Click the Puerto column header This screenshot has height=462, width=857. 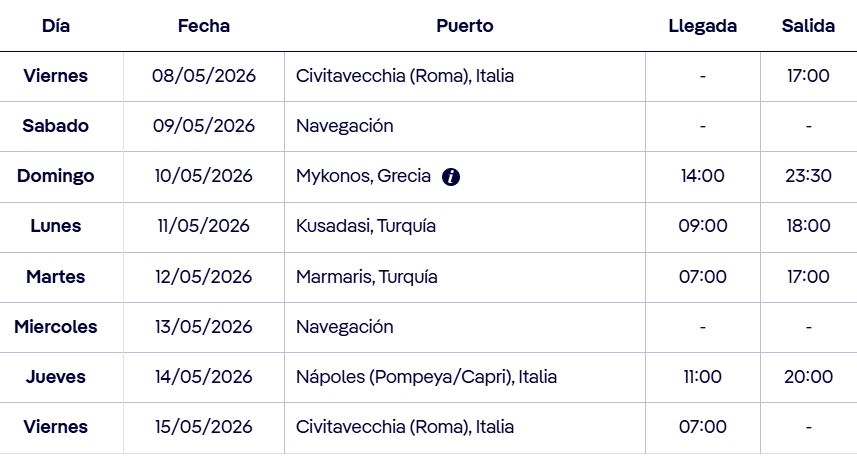coord(465,26)
